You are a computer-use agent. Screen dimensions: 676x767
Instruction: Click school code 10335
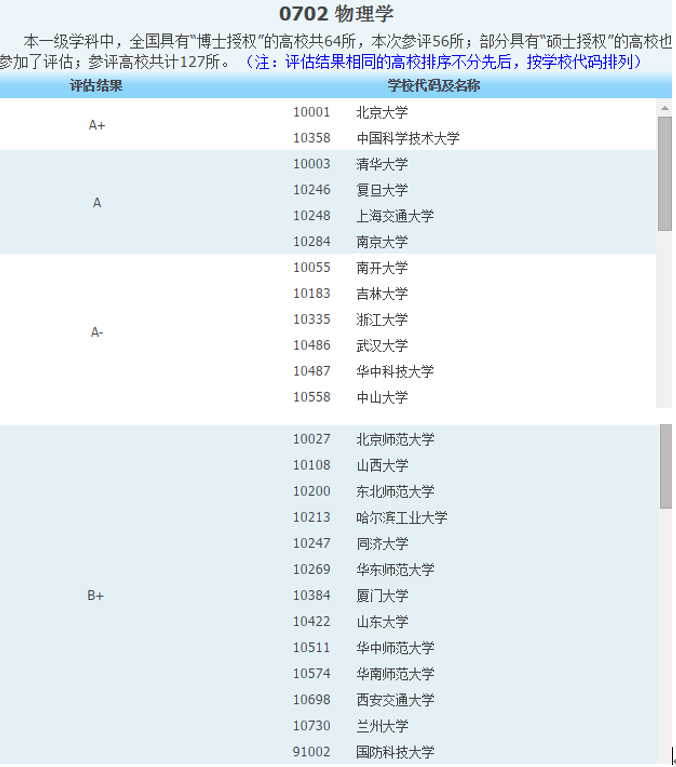(312, 319)
